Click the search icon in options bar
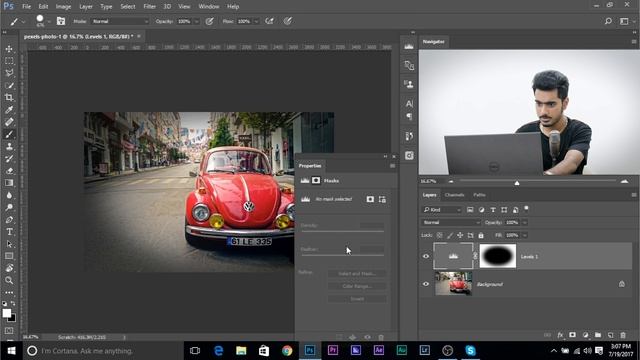The height and width of the screenshot is (360, 640). [608, 21]
